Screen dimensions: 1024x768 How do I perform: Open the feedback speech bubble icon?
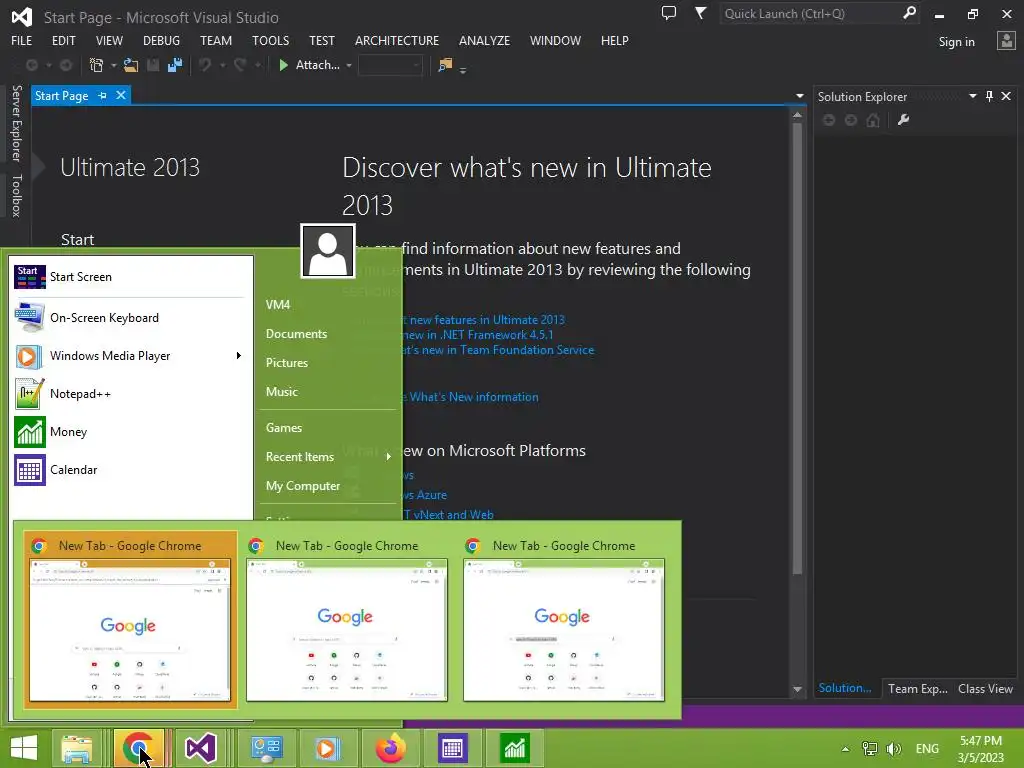tap(669, 13)
